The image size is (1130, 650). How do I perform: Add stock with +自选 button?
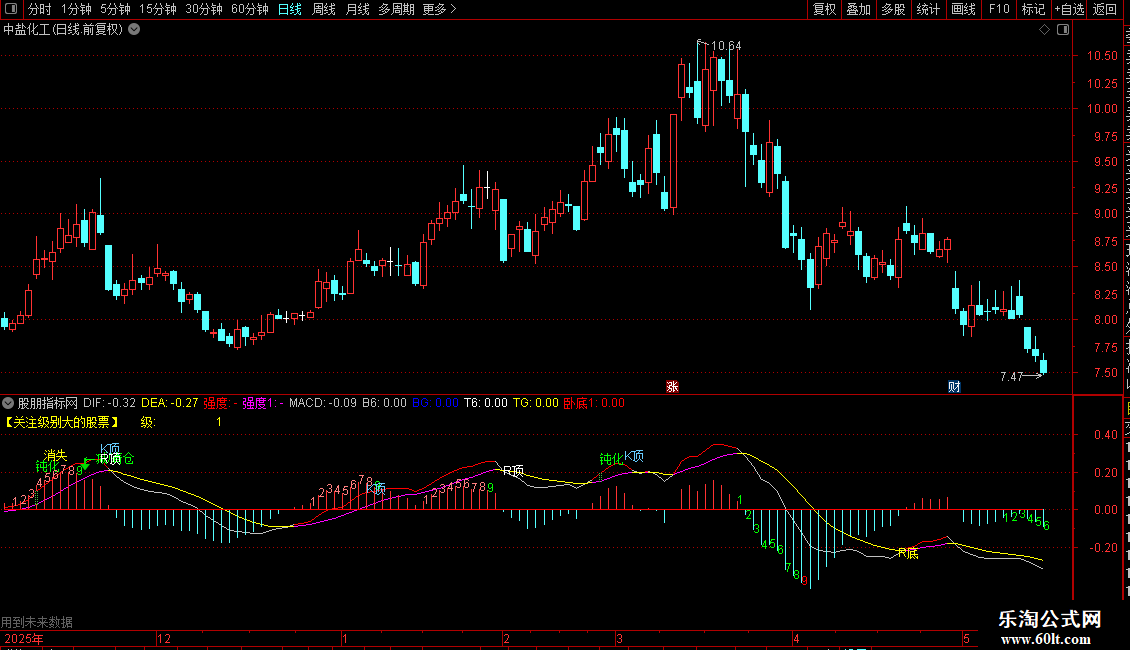(1069, 9)
